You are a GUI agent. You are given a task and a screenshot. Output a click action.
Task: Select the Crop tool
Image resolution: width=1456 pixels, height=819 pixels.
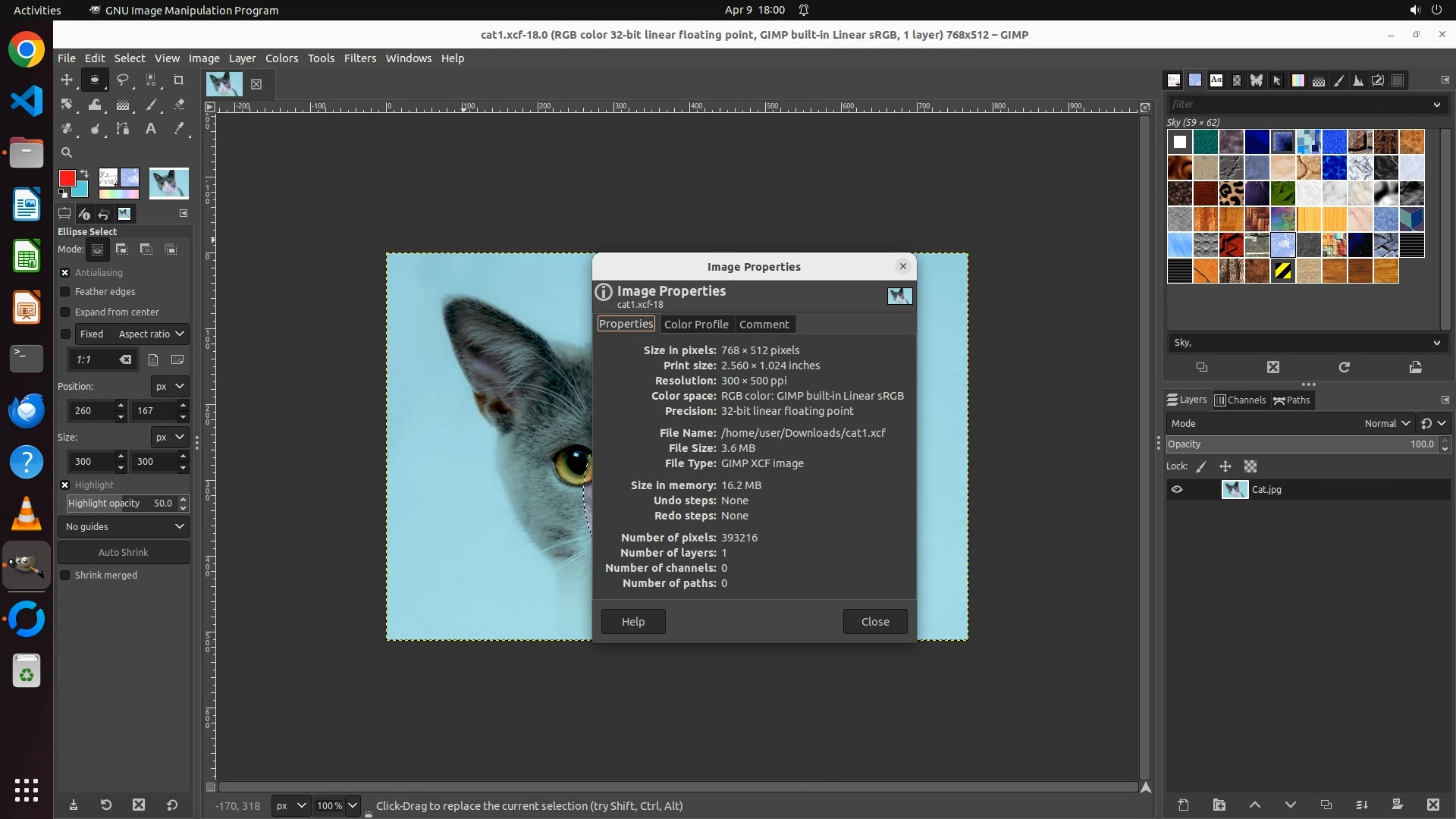(179, 80)
